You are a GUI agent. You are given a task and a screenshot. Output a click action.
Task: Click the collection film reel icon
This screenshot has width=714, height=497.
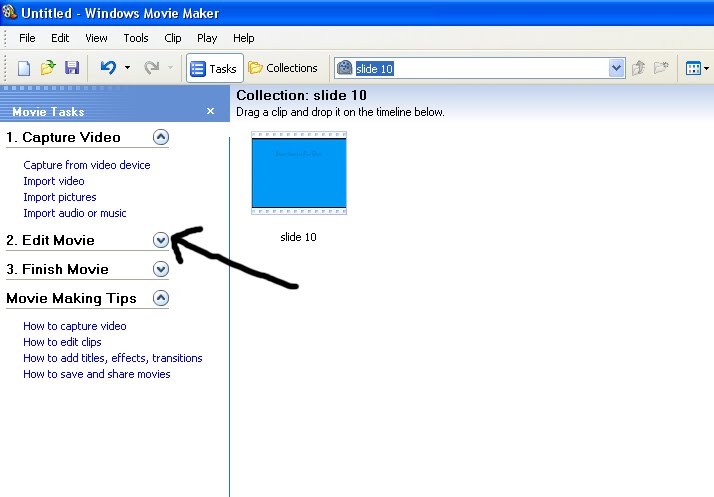coord(345,68)
